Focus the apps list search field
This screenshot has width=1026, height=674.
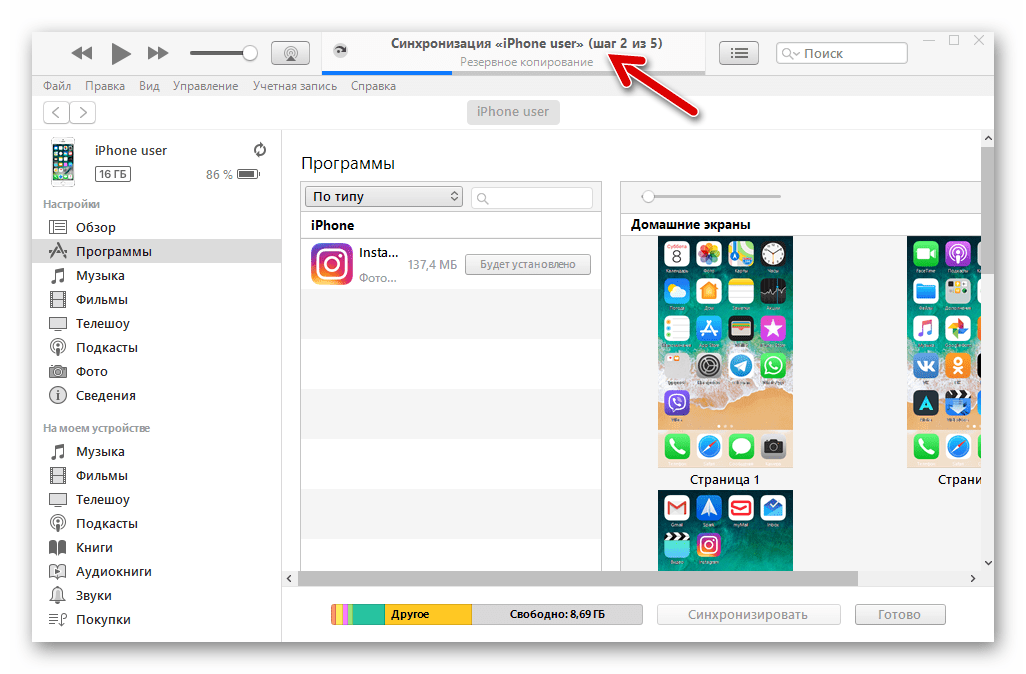point(532,198)
